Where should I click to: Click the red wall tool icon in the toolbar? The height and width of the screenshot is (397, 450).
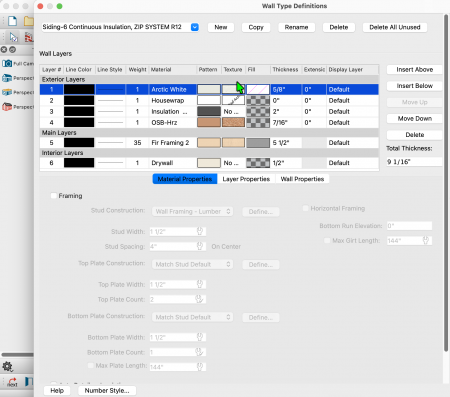click(x=29, y=37)
